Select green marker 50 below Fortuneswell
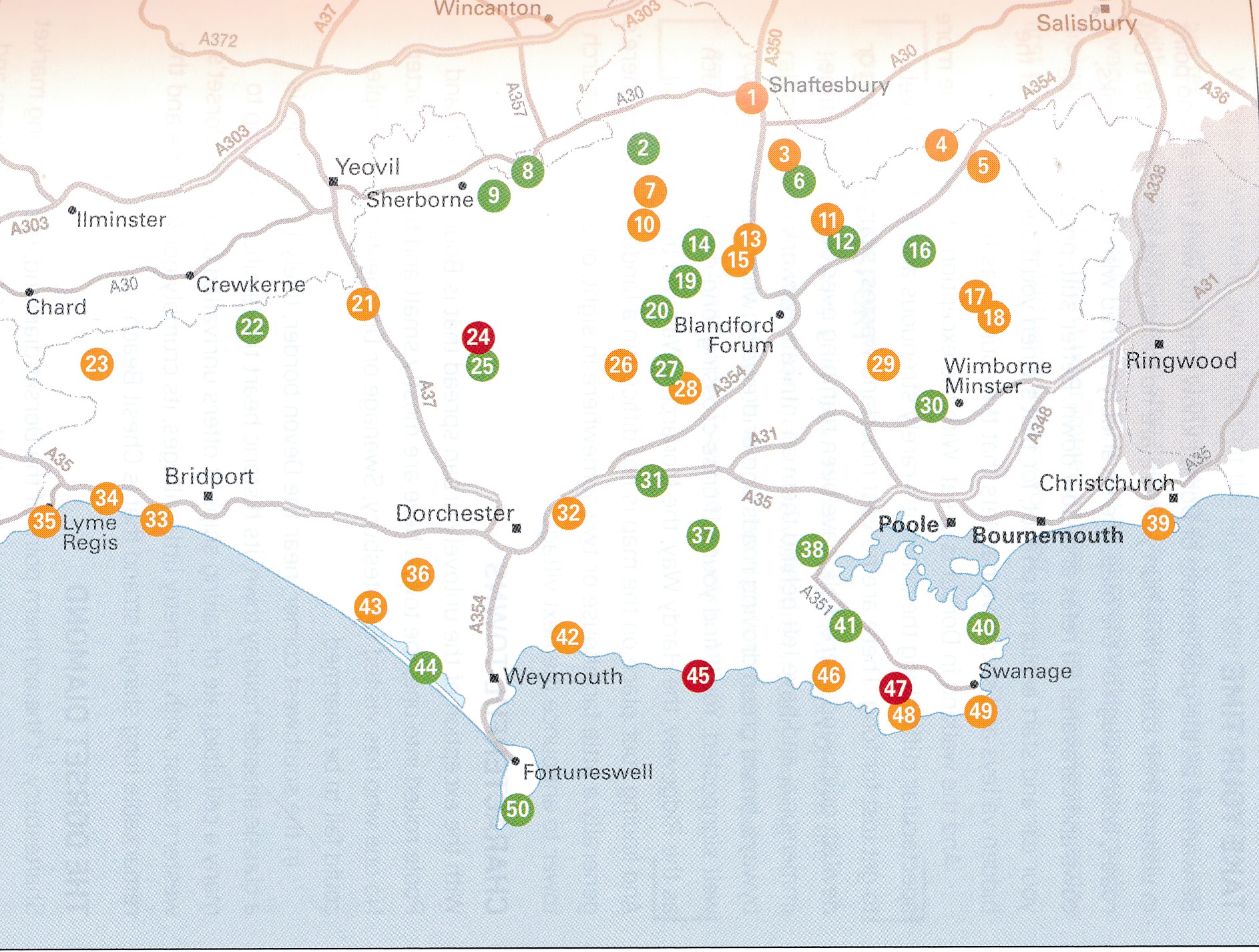This screenshot has height=952, width=1259. (517, 810)
